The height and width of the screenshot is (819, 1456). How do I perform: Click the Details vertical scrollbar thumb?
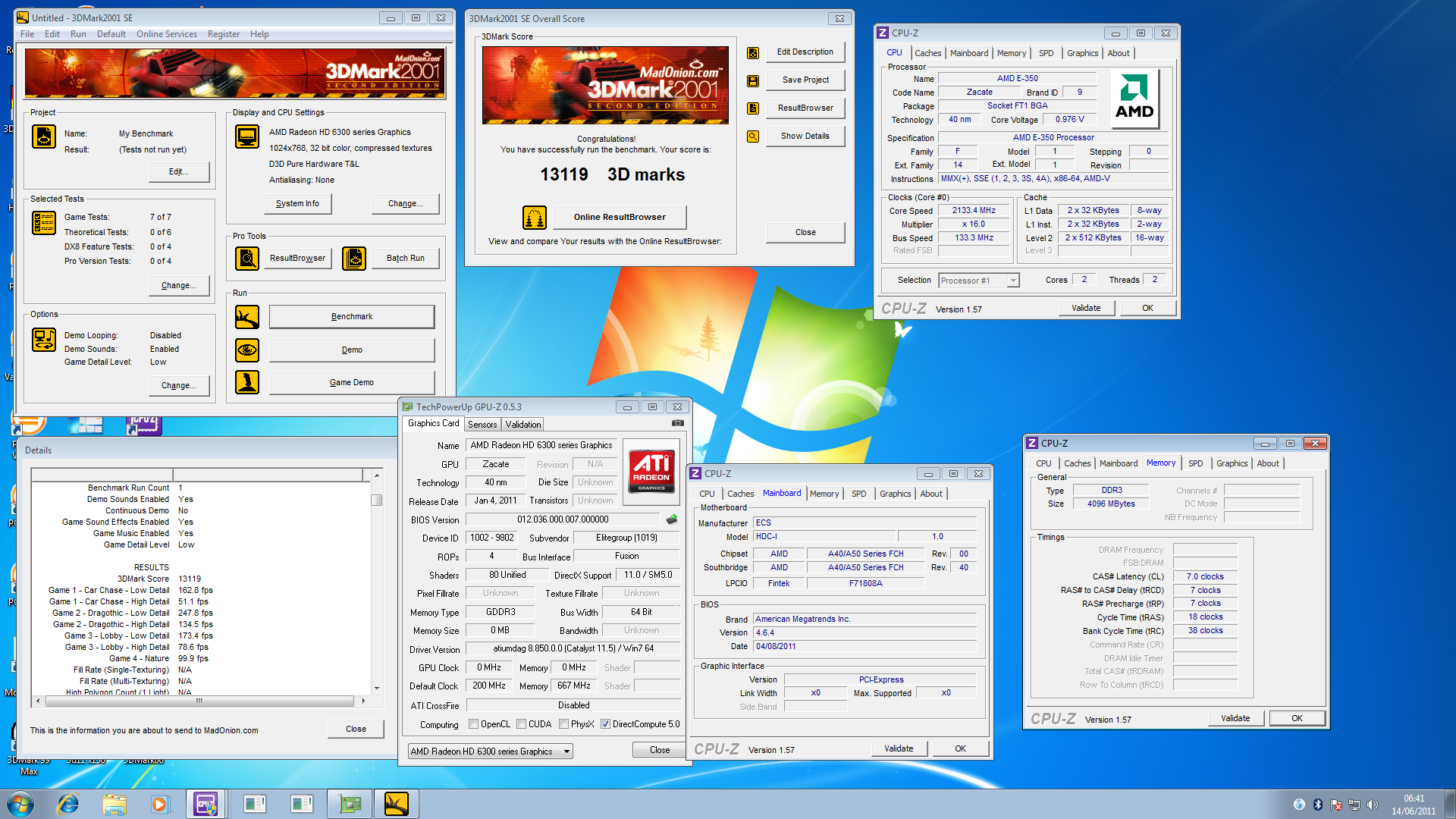[x=376, y=500]
